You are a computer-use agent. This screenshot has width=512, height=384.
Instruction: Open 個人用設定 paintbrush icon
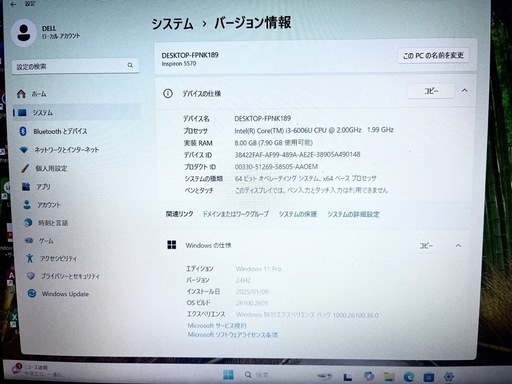(25, 168)
